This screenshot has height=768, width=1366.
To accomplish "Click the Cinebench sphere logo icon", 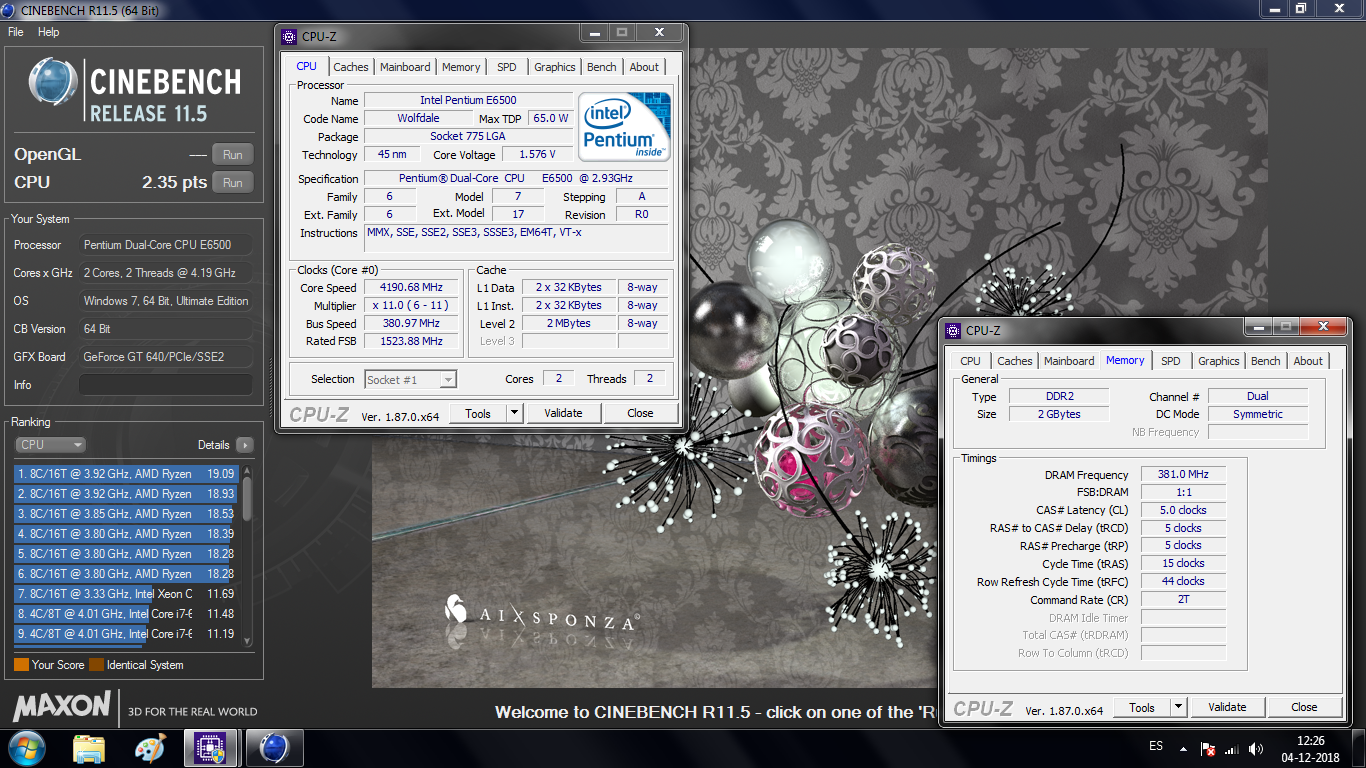I will 53,83.
